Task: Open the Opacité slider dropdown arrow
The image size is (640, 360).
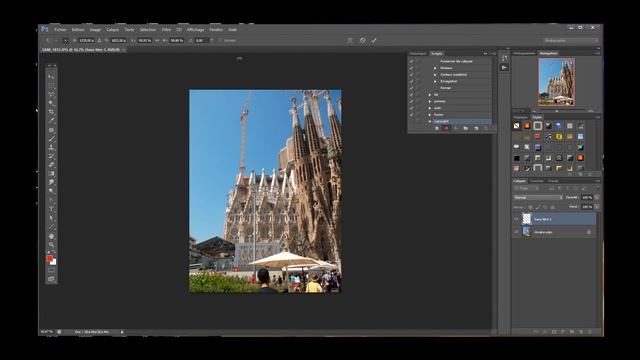Action: (x=597, y=198)
